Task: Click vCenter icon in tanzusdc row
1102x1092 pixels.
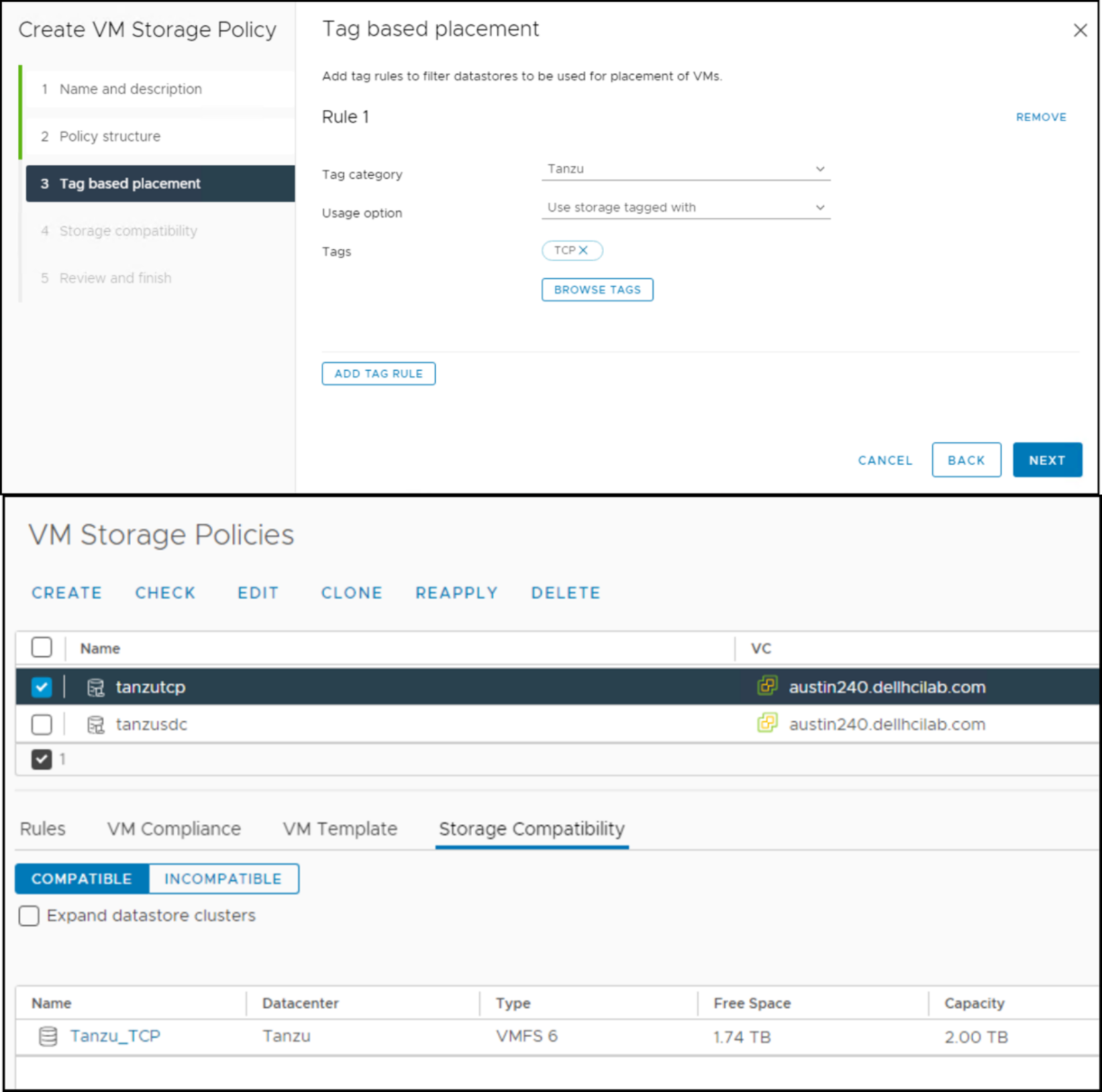Action: point(767,722)
